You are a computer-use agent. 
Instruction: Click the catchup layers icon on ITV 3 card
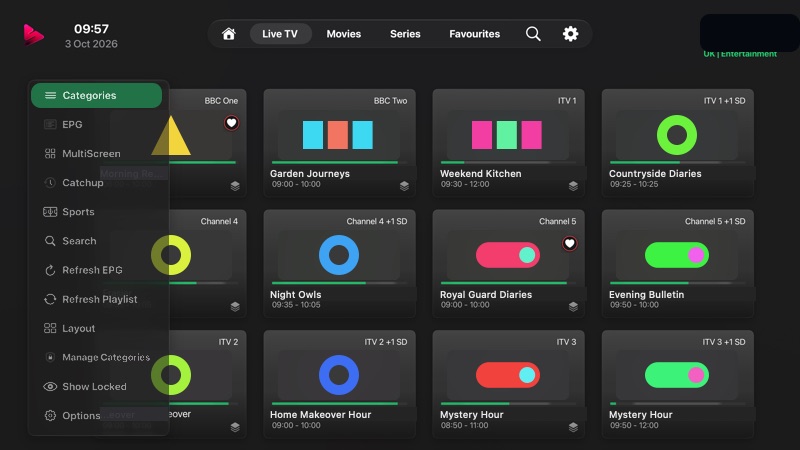click(573, 427)
